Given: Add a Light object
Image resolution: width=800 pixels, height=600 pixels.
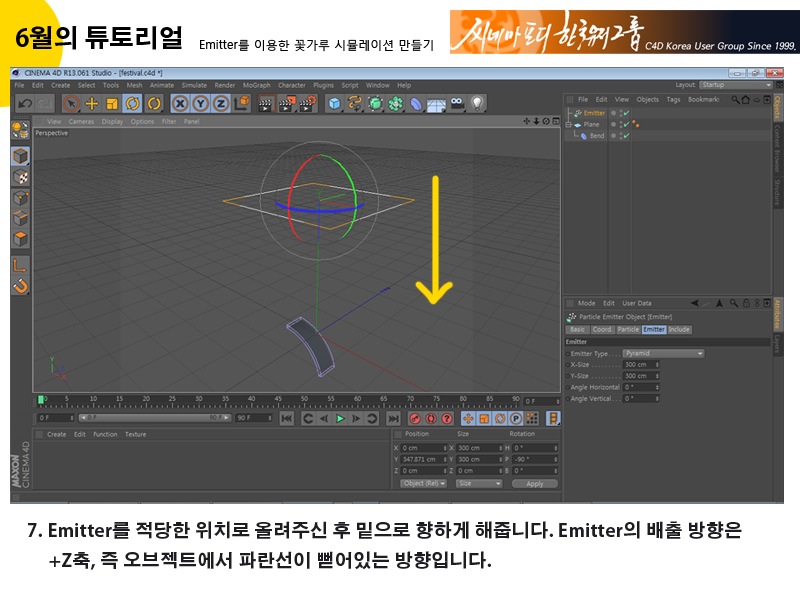Looking at the screenshot, I should 477,104.
